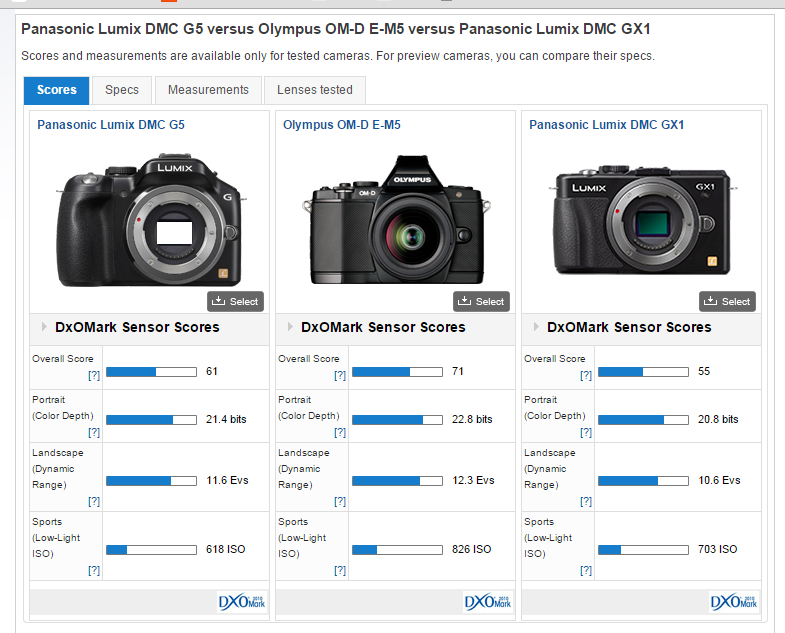
Task: Click the Lumix DMC GX1 camera image
Action: tap(642, 220)
